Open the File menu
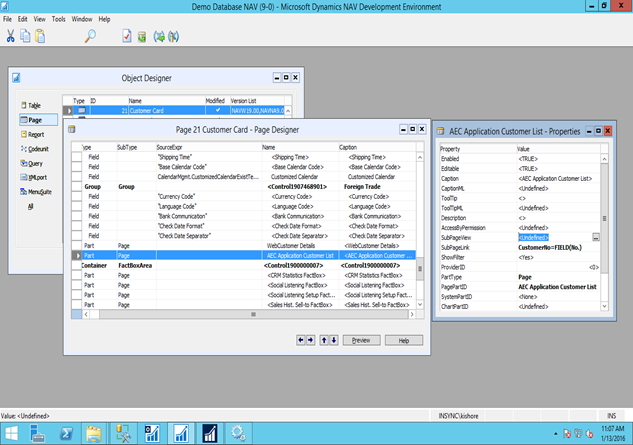 (x=7, y=19)
